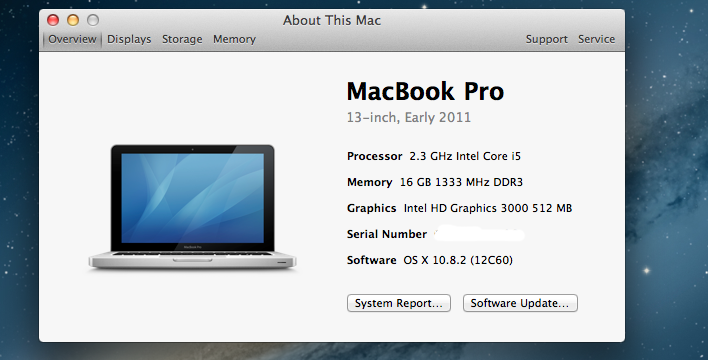
Task: Click the MacBook Pro heading
Action: point(425,91)
